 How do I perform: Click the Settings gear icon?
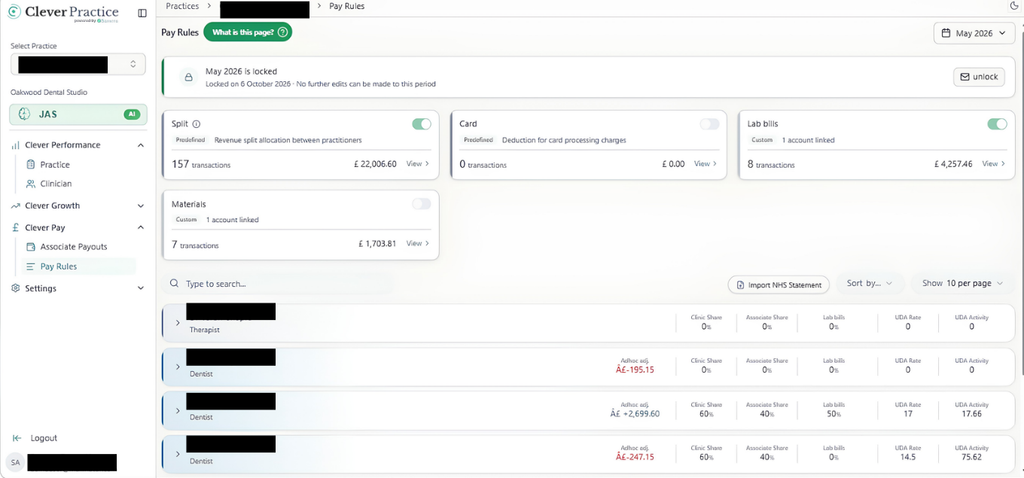[x=16, y=288]
